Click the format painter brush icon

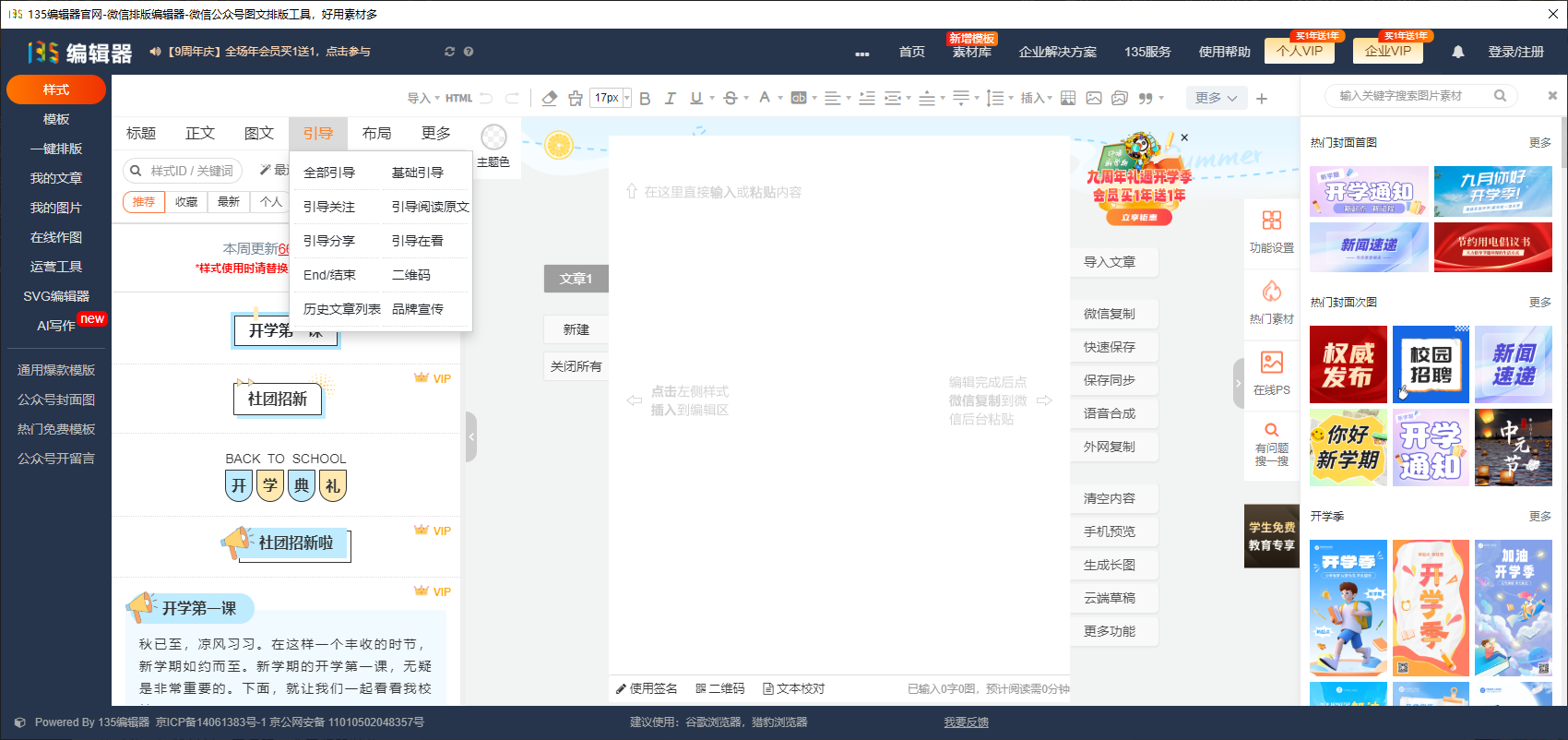(x=576, y=98)
